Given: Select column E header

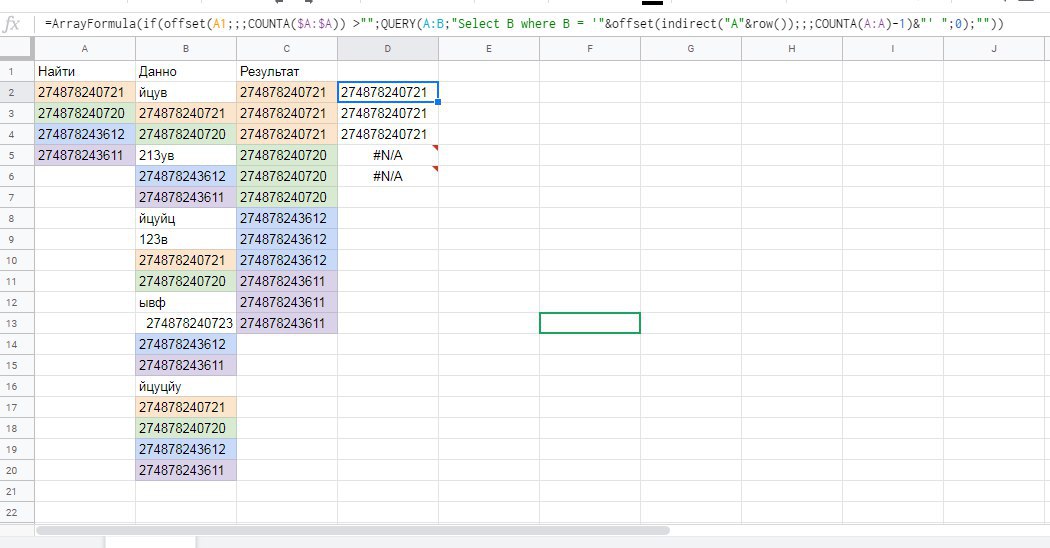Looking at the screenshot, I should point(489,49).
